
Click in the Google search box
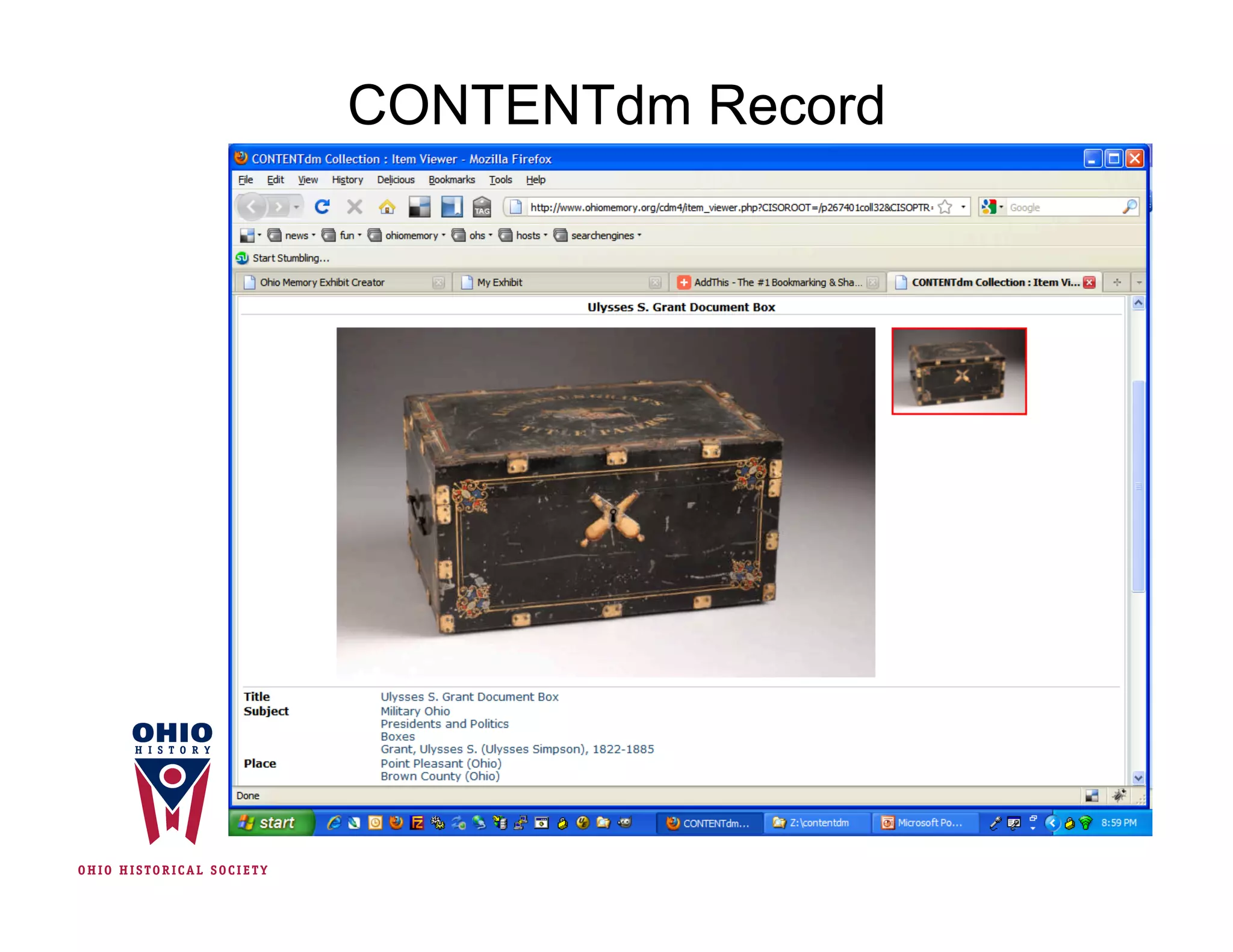click(x=1063, y=207)
